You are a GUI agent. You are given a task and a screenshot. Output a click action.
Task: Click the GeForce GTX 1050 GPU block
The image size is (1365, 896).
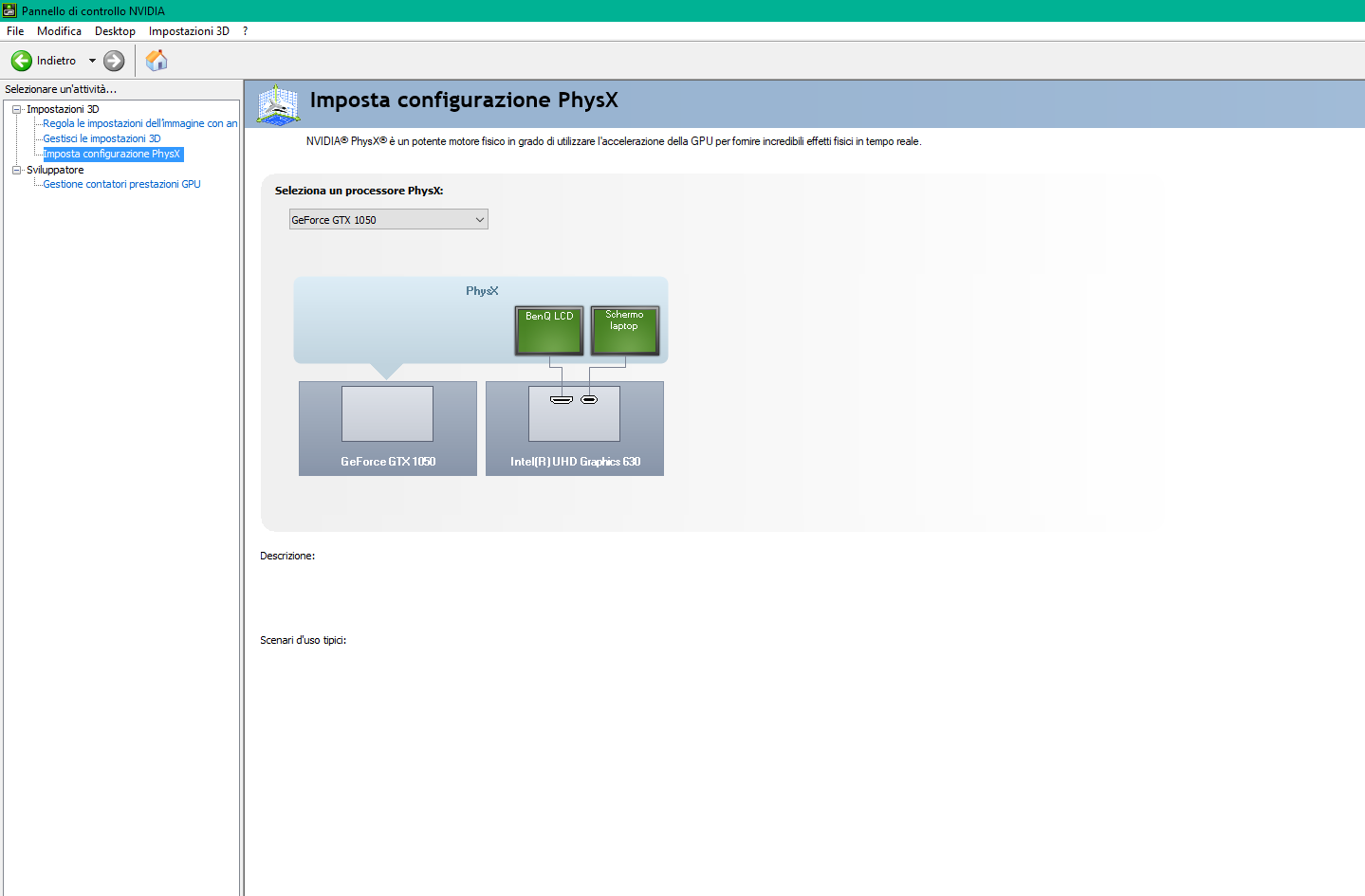click(x=388, y=429)
